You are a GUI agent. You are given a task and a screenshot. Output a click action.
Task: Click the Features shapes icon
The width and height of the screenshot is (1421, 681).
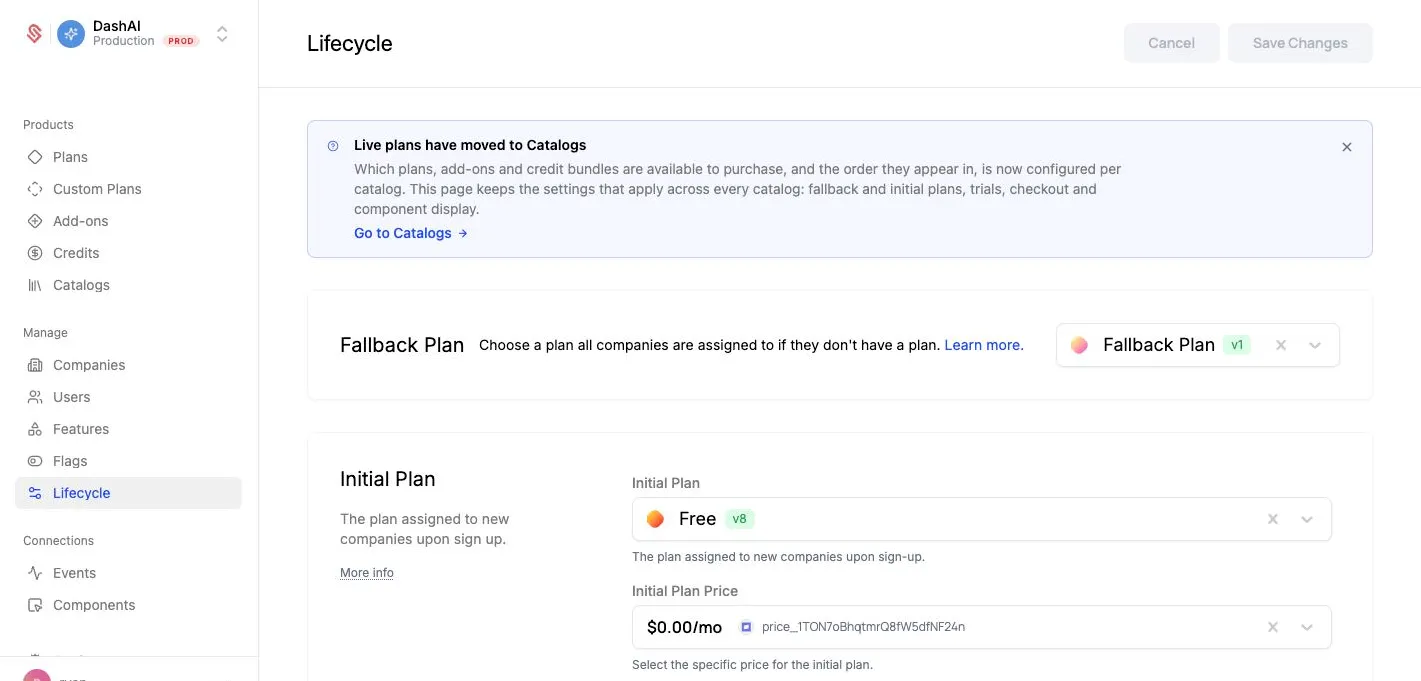coord(35,429)
